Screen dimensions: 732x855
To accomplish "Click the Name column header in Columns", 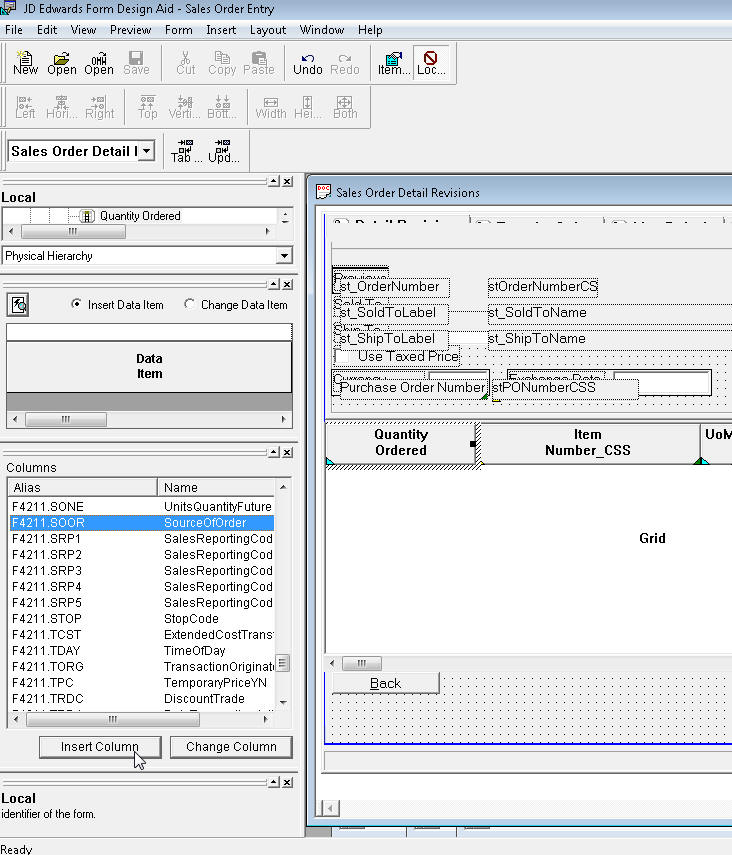I will [216, 487].
